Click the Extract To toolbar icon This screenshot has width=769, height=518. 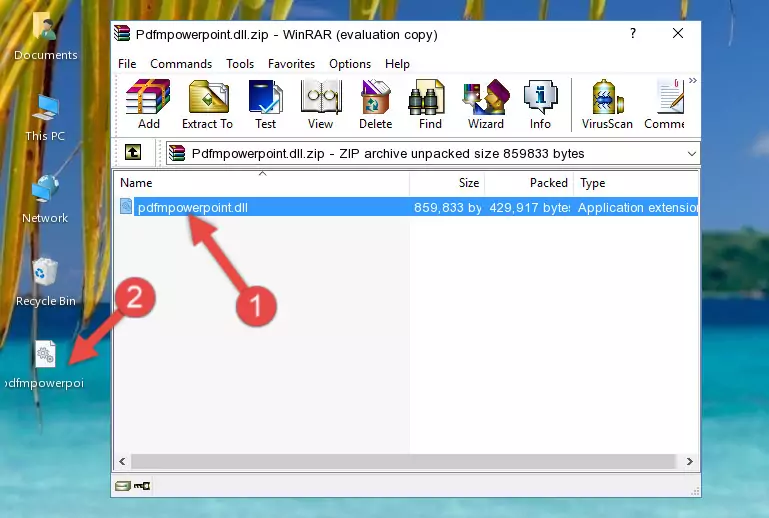(207, 104)
